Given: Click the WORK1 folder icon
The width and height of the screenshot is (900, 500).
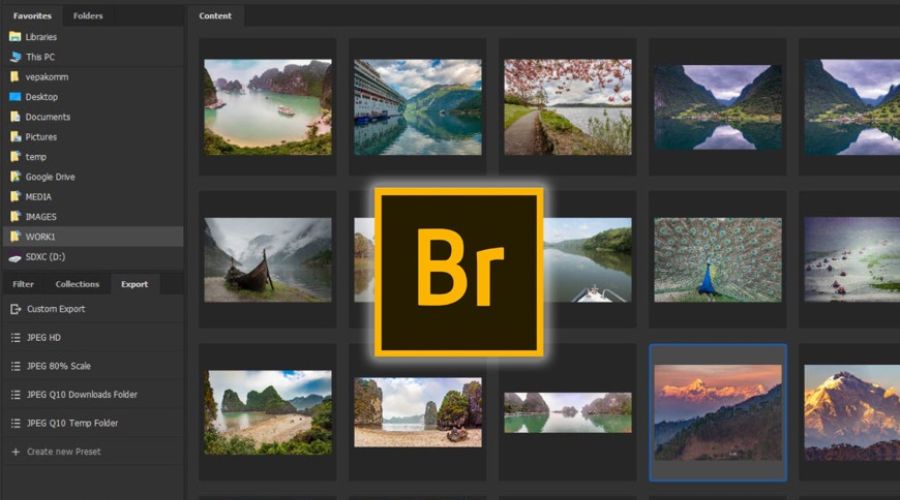Looking at the screenshot, I should (x=15, y=237).
